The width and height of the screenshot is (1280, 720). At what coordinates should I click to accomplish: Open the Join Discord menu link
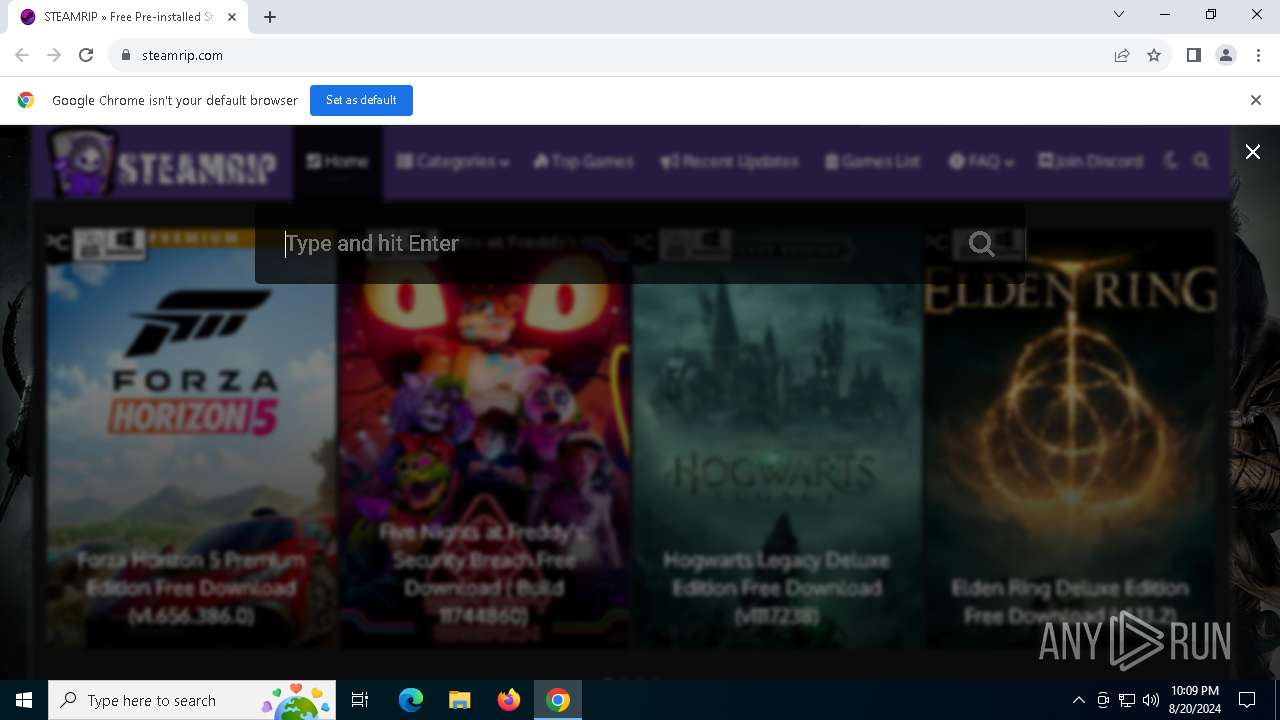tap(1090, 161)
